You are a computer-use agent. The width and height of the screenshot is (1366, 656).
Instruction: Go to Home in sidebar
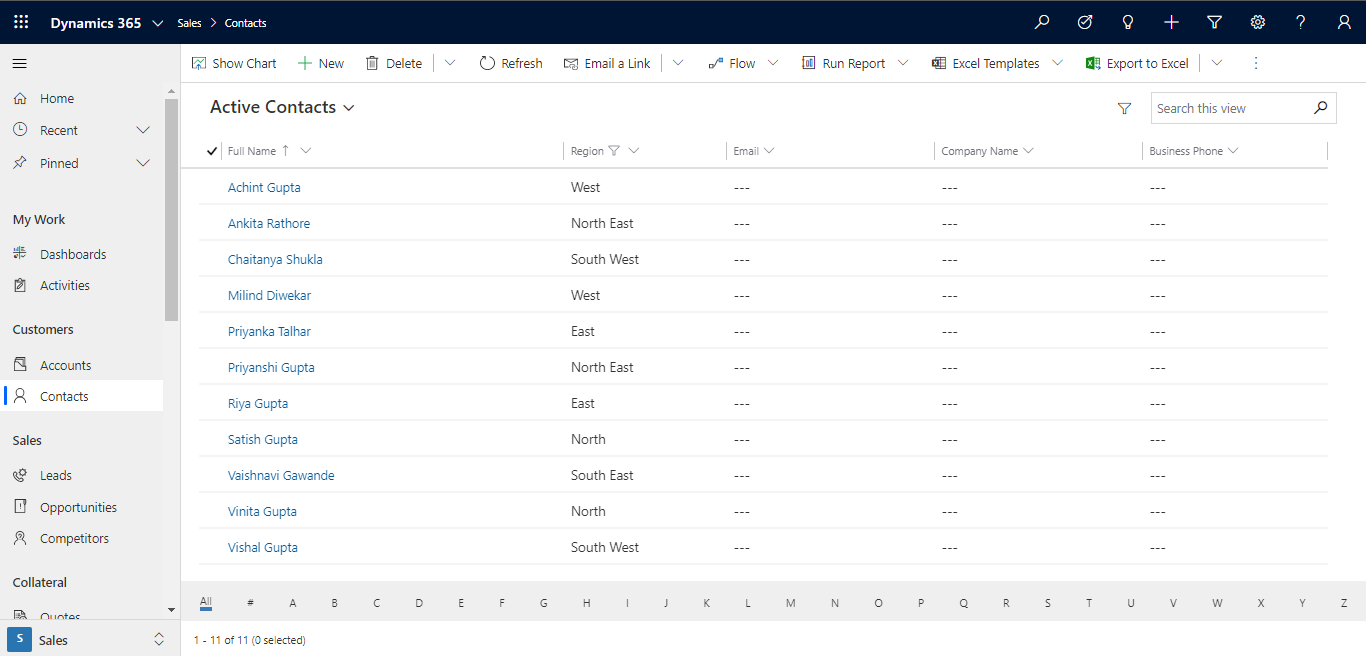pyautogui.click(x=57, y=98)
